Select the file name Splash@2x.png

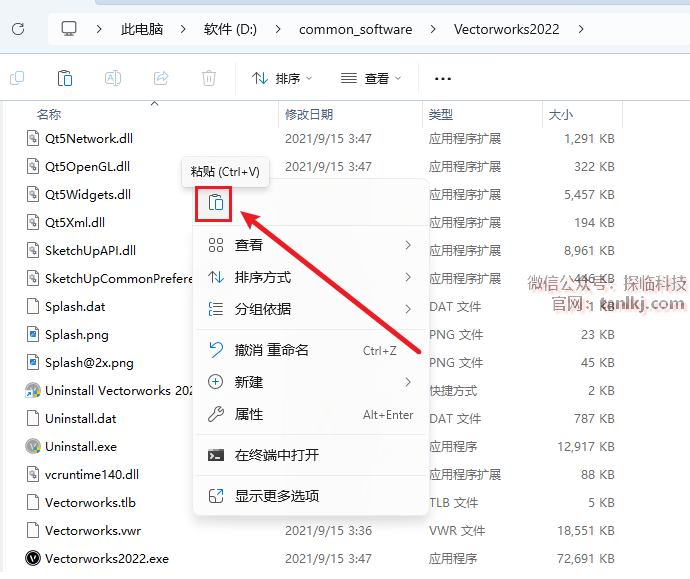[89, 363]
